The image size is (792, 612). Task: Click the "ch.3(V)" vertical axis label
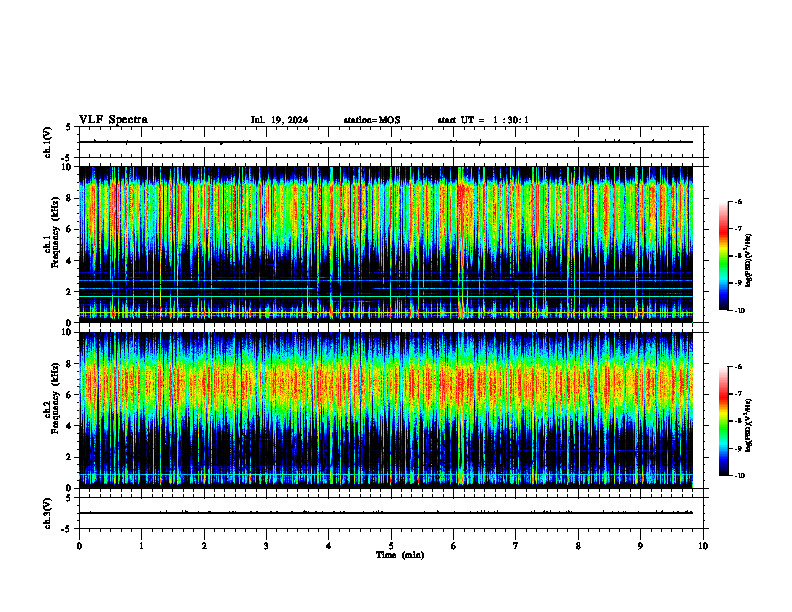48,513
